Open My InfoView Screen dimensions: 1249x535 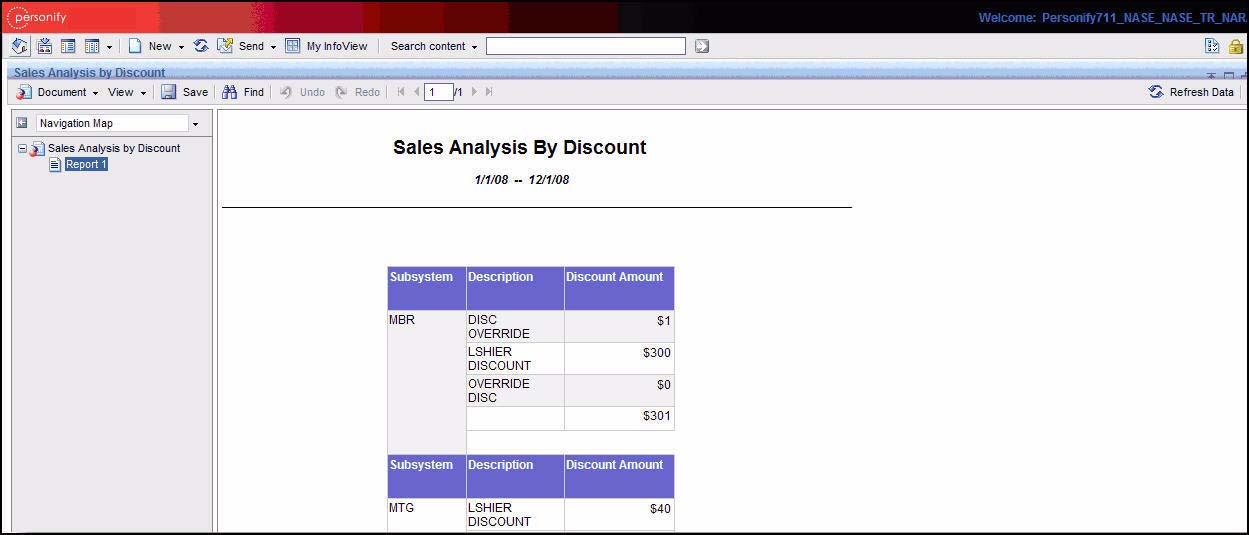pos(326,46)
